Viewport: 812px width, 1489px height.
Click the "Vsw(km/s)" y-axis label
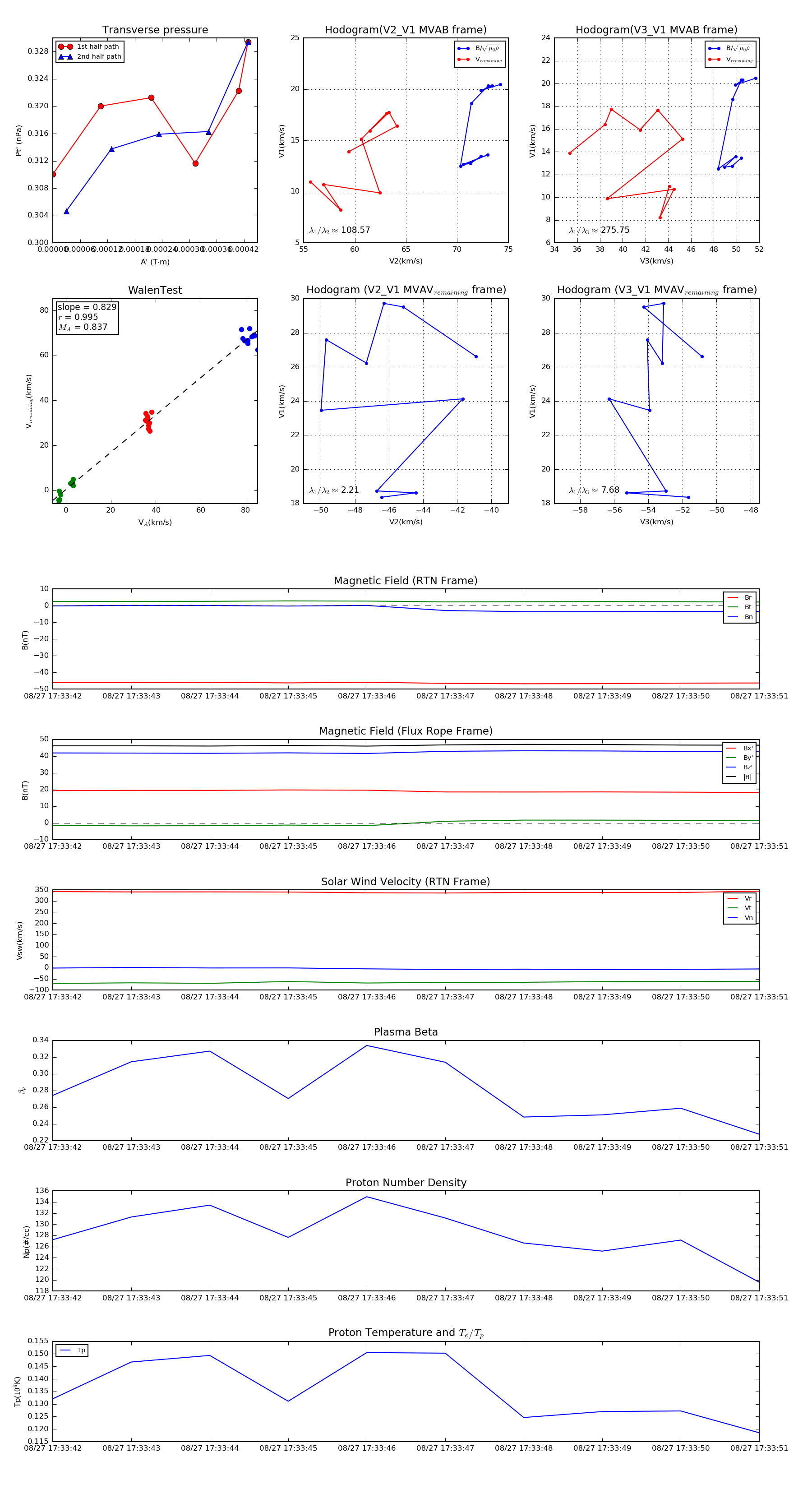pos(20,940)
